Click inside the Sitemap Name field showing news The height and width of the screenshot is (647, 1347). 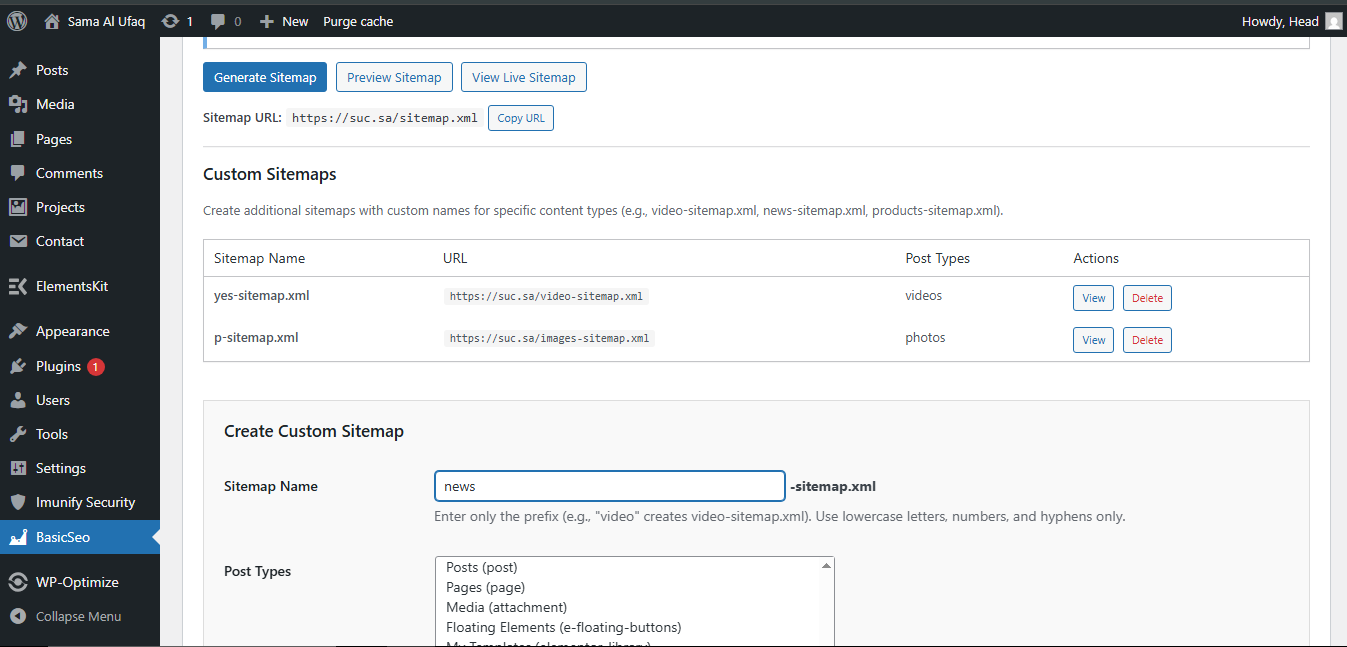tap(608, 485)
